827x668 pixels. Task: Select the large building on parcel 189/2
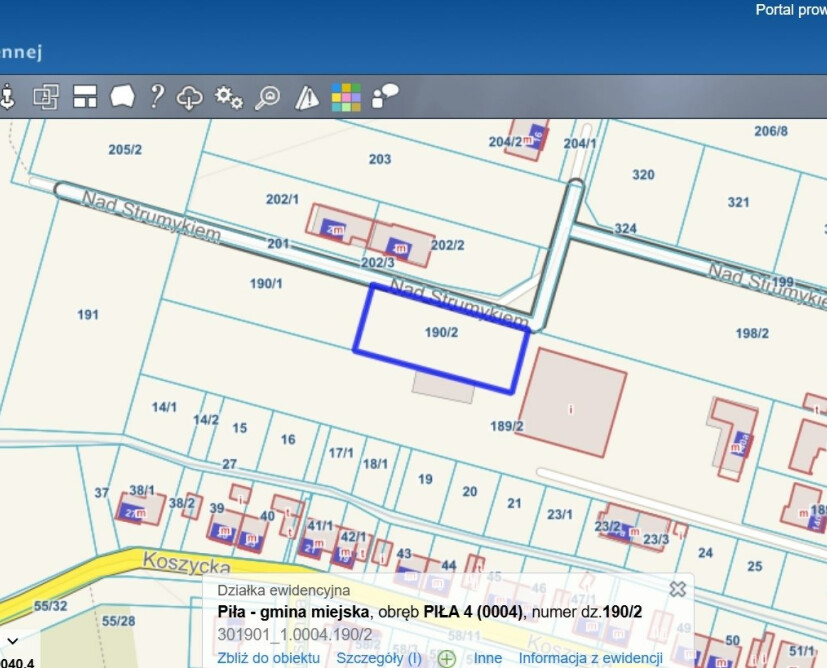tap(571, 403)
